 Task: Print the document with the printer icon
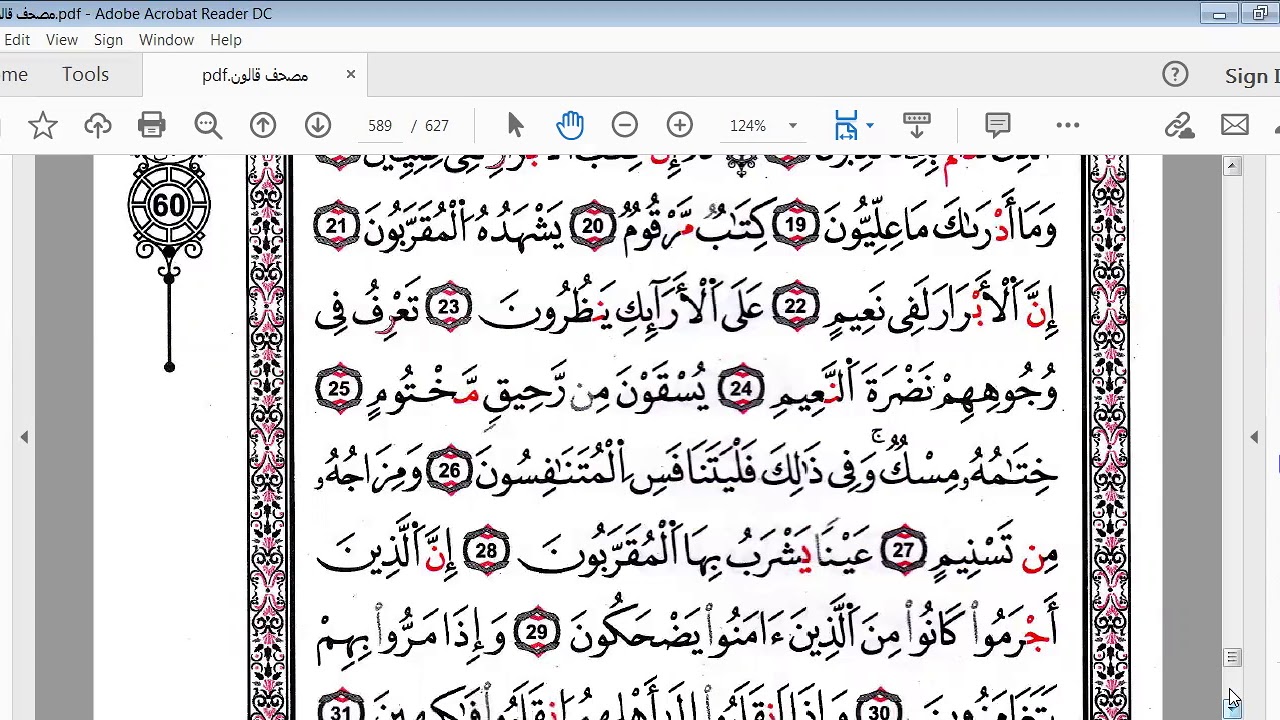point(152,125)
